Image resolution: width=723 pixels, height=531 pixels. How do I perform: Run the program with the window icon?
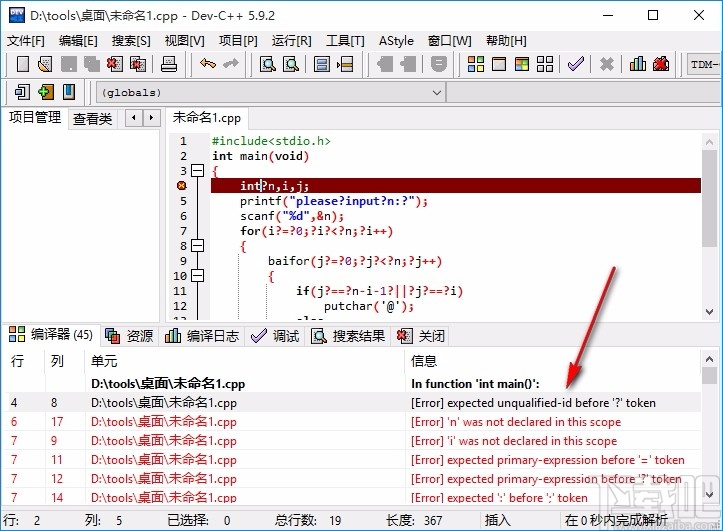(498, 64)
